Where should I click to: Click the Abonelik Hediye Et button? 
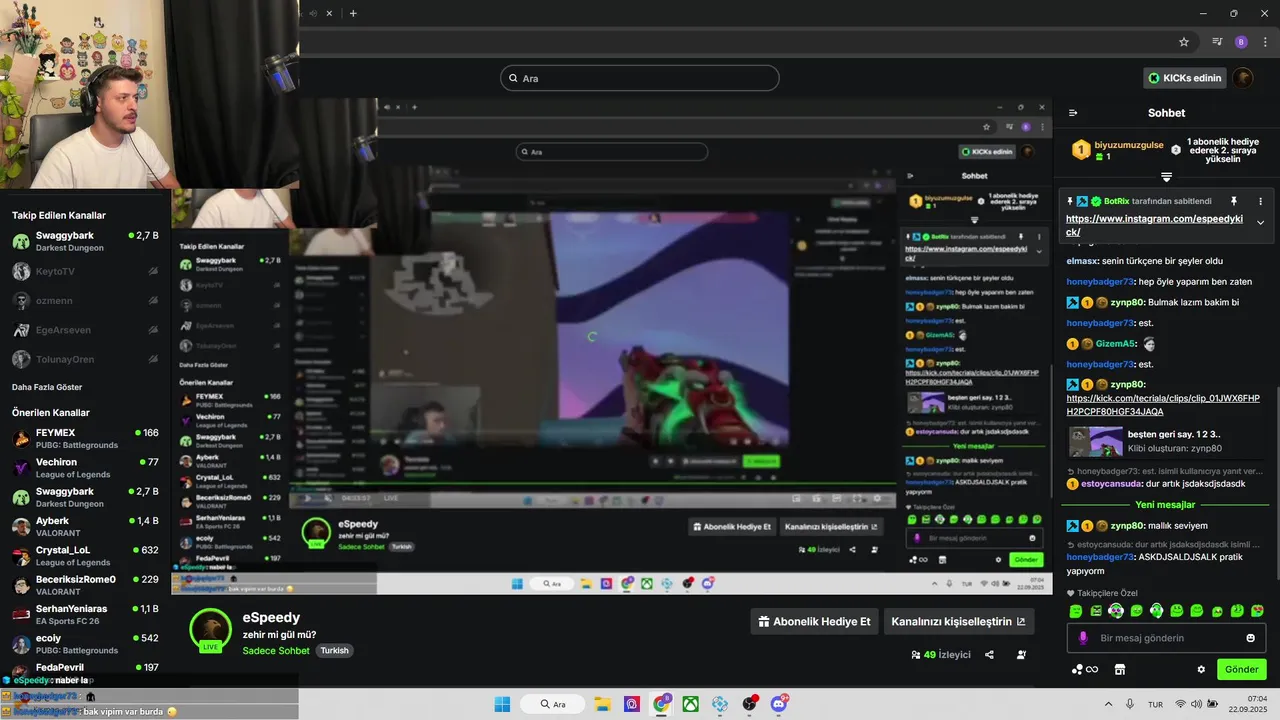coord(814,621)
